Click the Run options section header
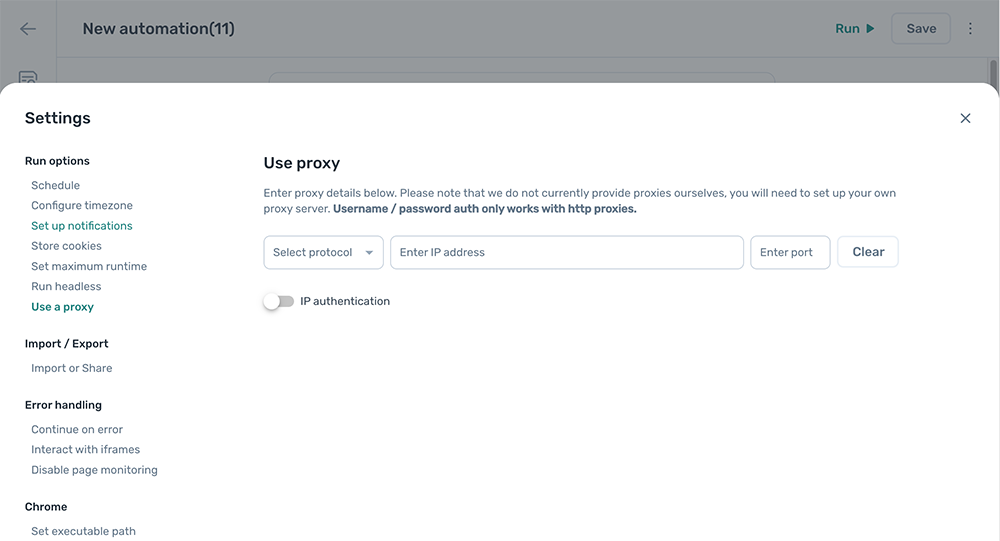 coord(57,161)
